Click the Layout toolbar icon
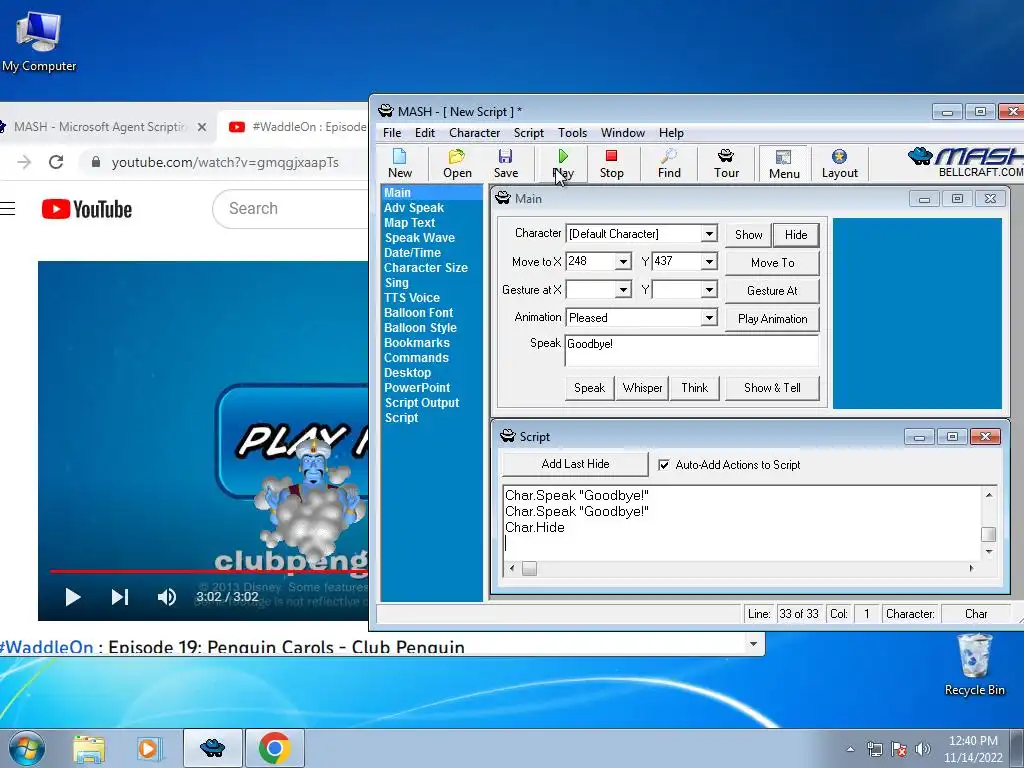Viewport: 1024px width, 768px height. tap(839, 163)
